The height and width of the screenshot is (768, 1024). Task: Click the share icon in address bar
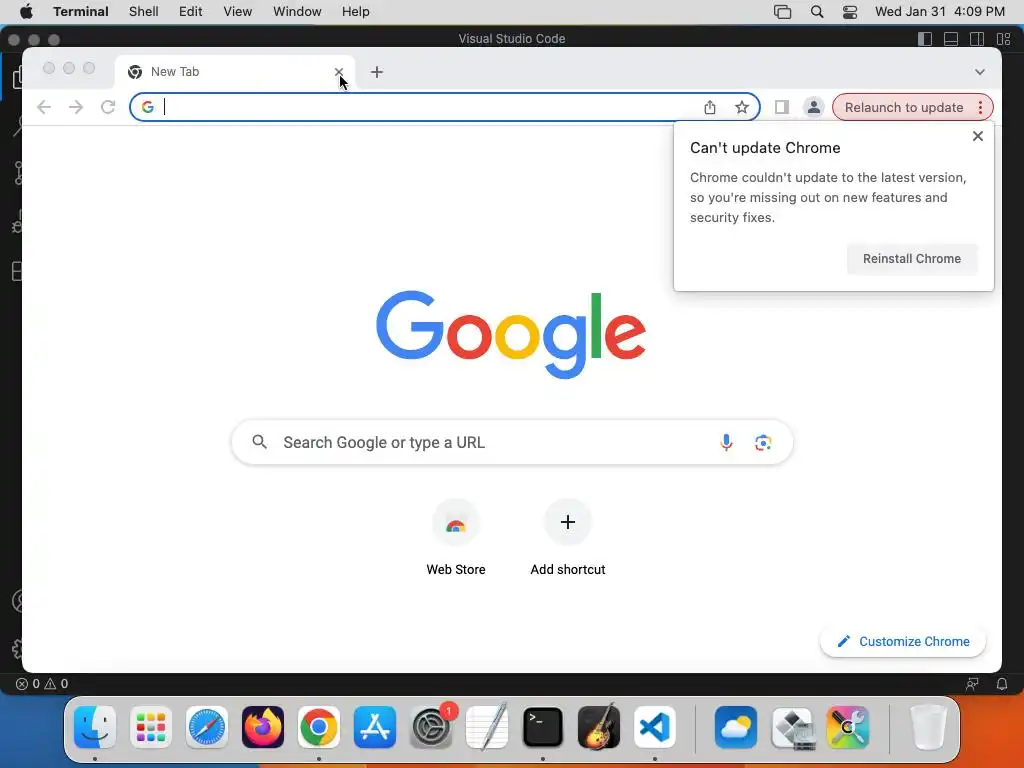click(x=710, y=107)
